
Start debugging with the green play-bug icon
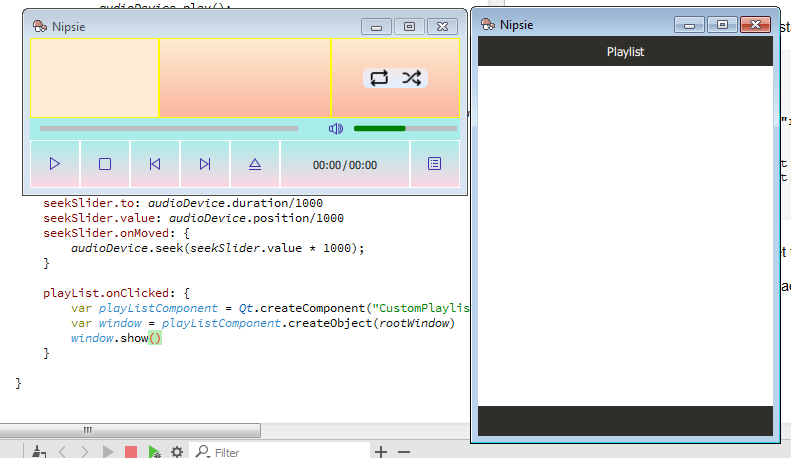[x=154, y=451]
